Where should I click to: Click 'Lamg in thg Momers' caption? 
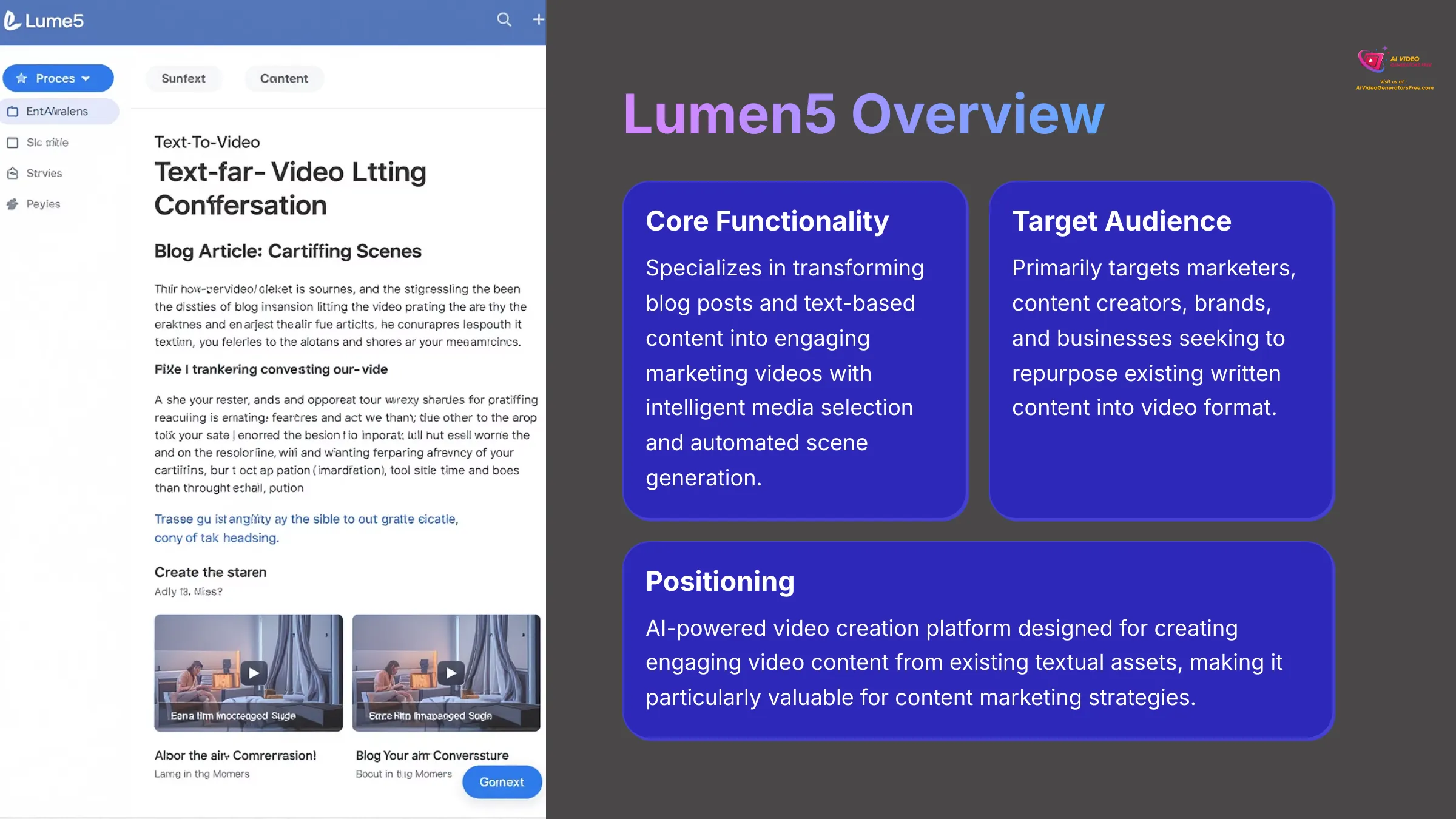click(x=202, y=773)
